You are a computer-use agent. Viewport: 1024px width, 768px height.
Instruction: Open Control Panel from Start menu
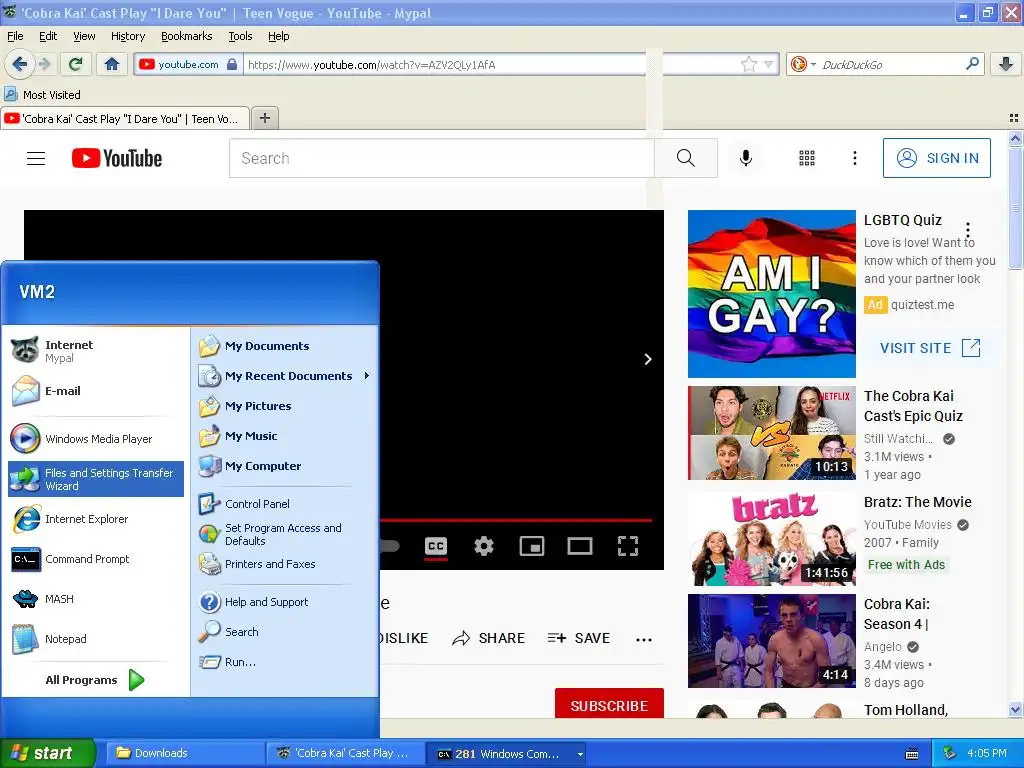[285, 504]
